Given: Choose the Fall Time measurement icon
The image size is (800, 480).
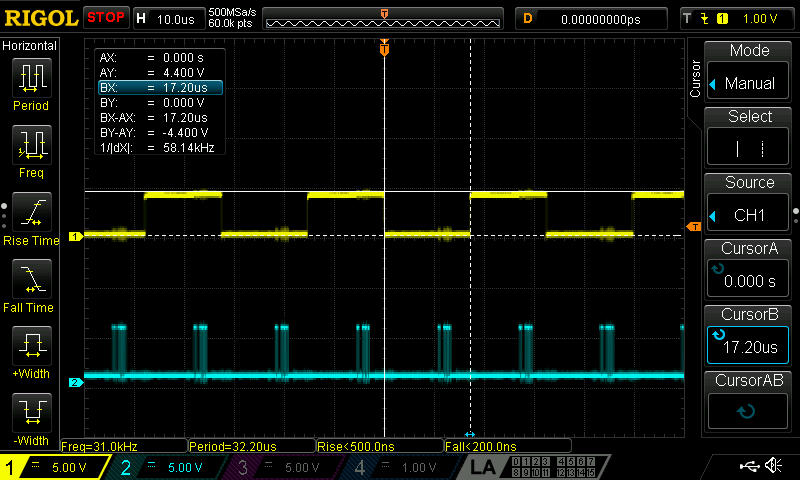Looking at the screenshot, I should point(32,279).
